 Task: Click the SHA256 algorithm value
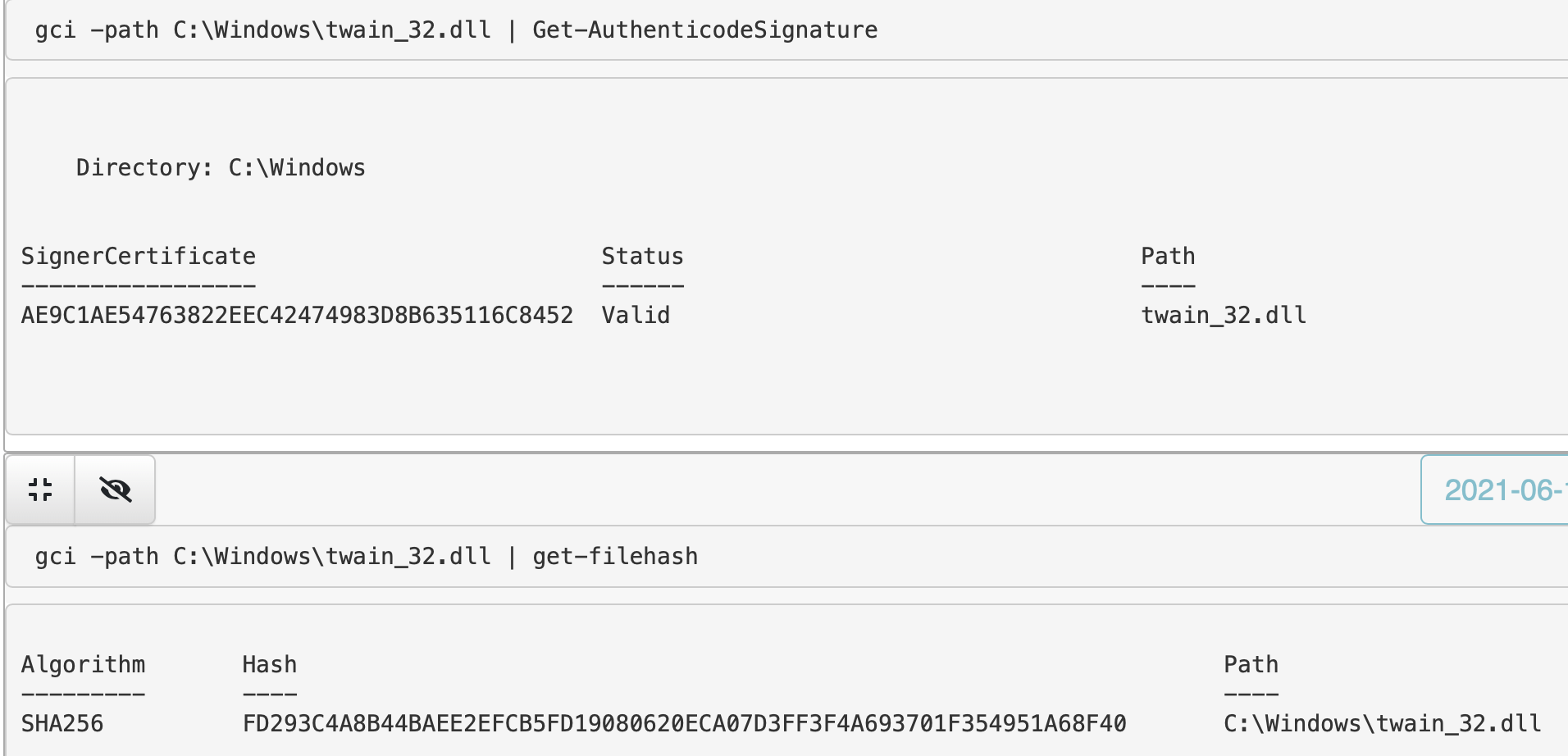click(62, 724)
